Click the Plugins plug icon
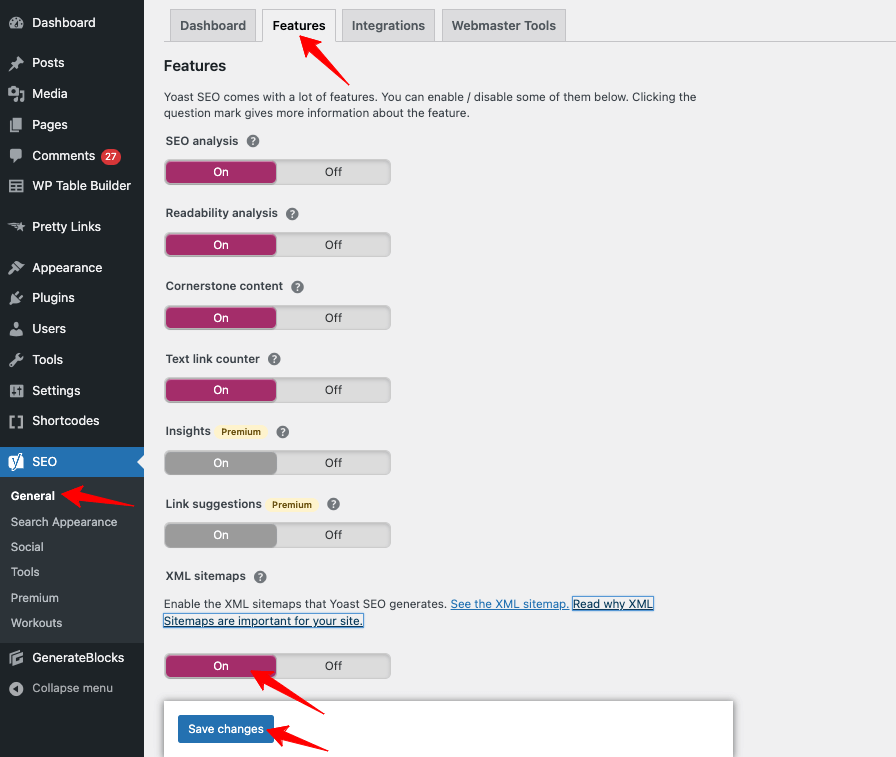The height and width of the screenshot is (757, 896). pos(17,298)
